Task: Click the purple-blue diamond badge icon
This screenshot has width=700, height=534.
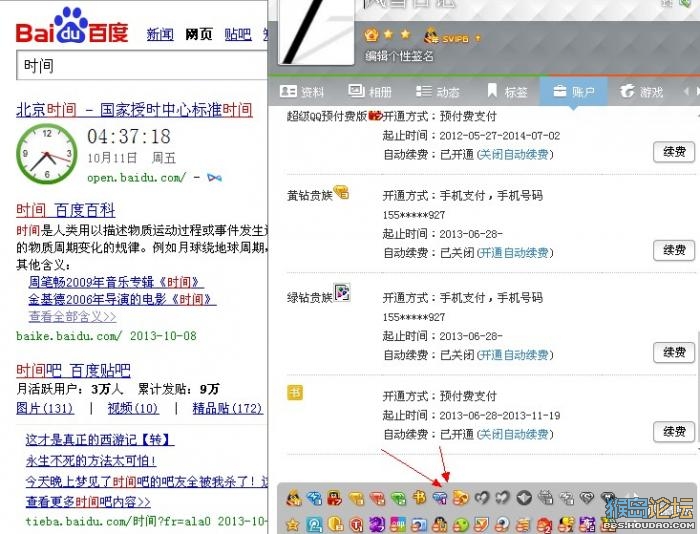Action: (x=440, y=497)
